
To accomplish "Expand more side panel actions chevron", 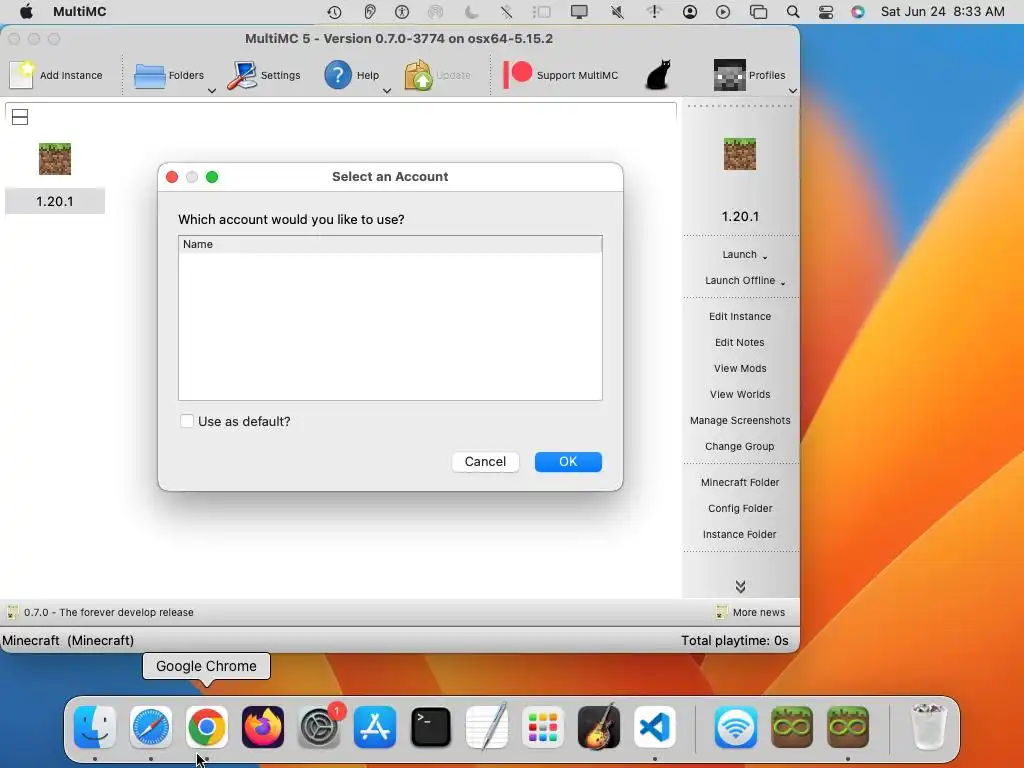I will pyautogui.click(x=740, y=586).
